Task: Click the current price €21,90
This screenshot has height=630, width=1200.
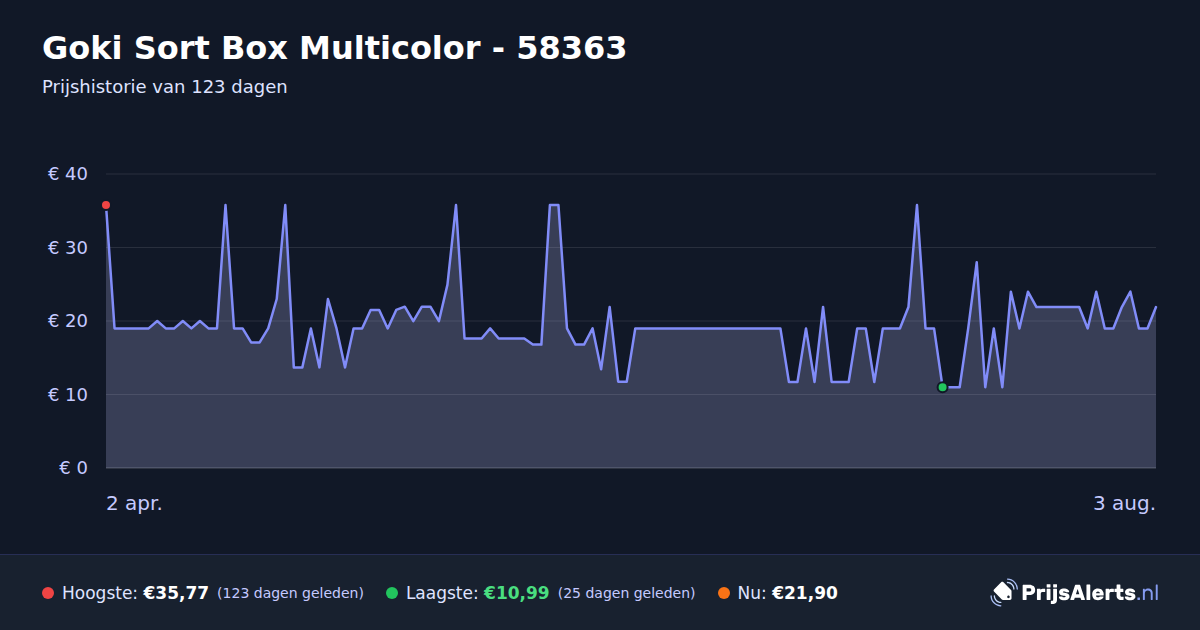Action: [x=805, y=593]
